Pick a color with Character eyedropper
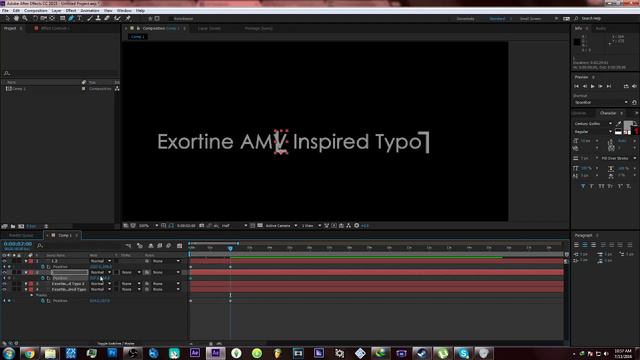Screen dimensions: 640x360 point(618,123)
